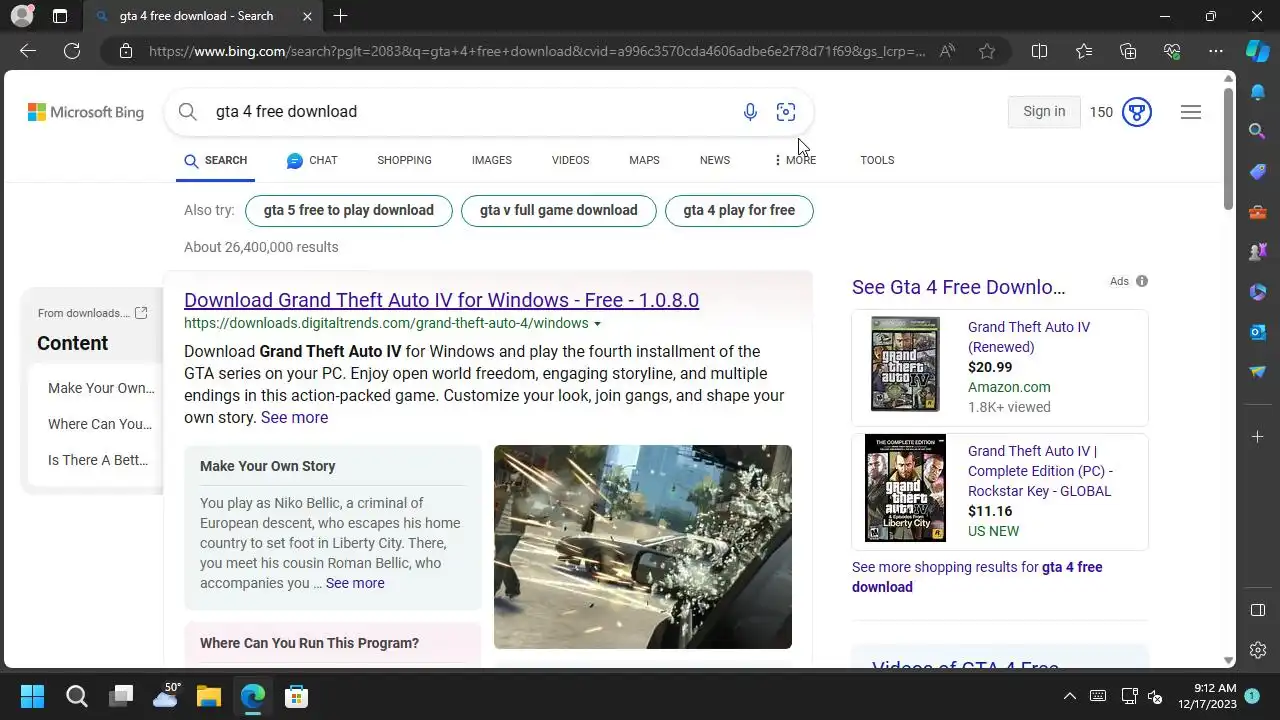Switch to the CHAT tab

tap(312, 160)
